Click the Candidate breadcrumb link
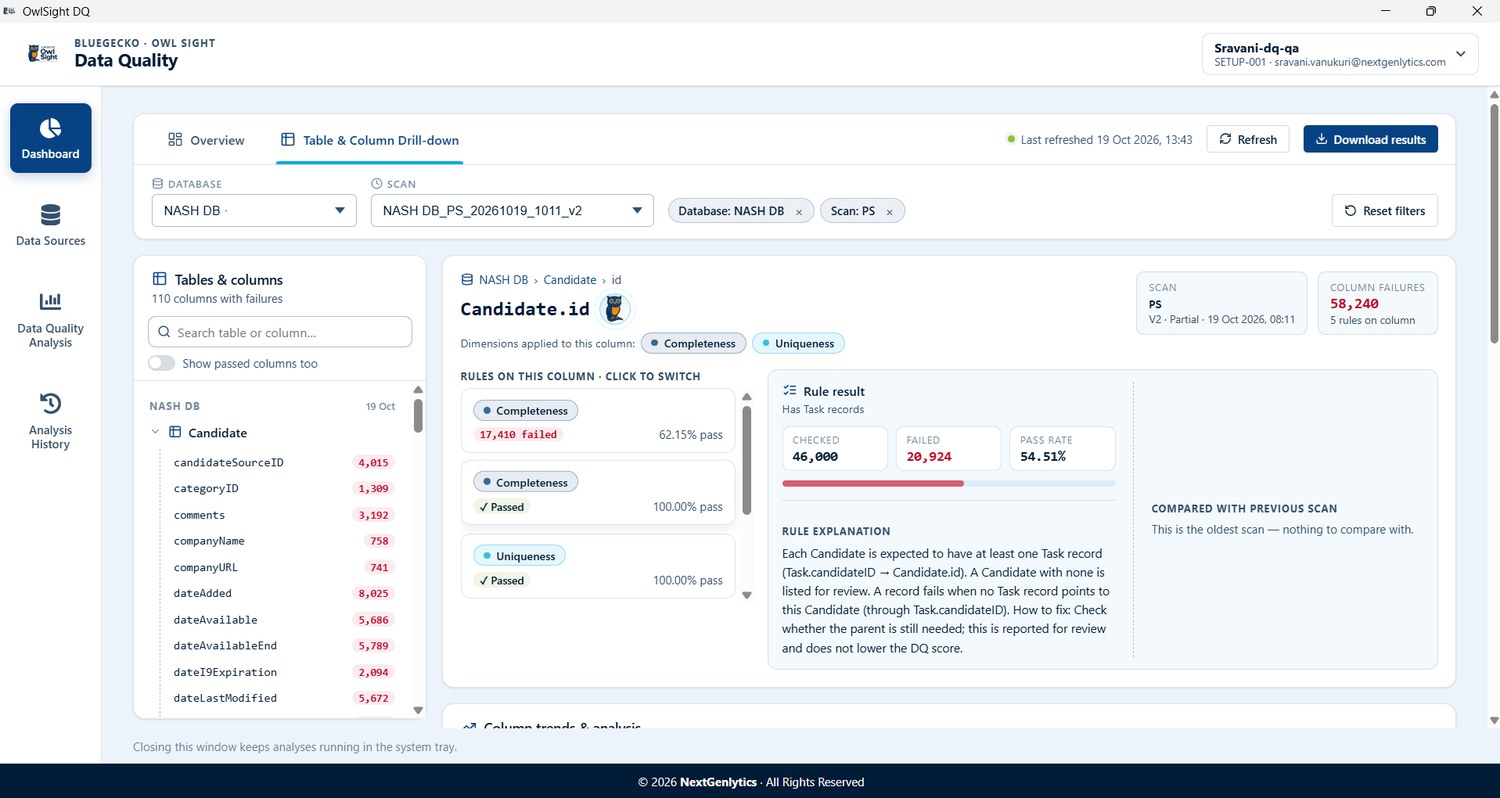 click(x=570, y=280)
